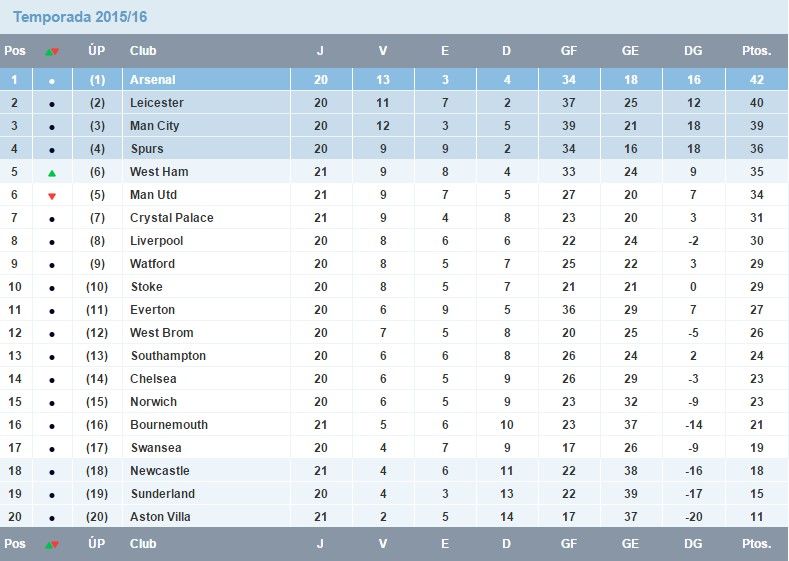Click the white dot in Arsenal's row

[52, 81]
